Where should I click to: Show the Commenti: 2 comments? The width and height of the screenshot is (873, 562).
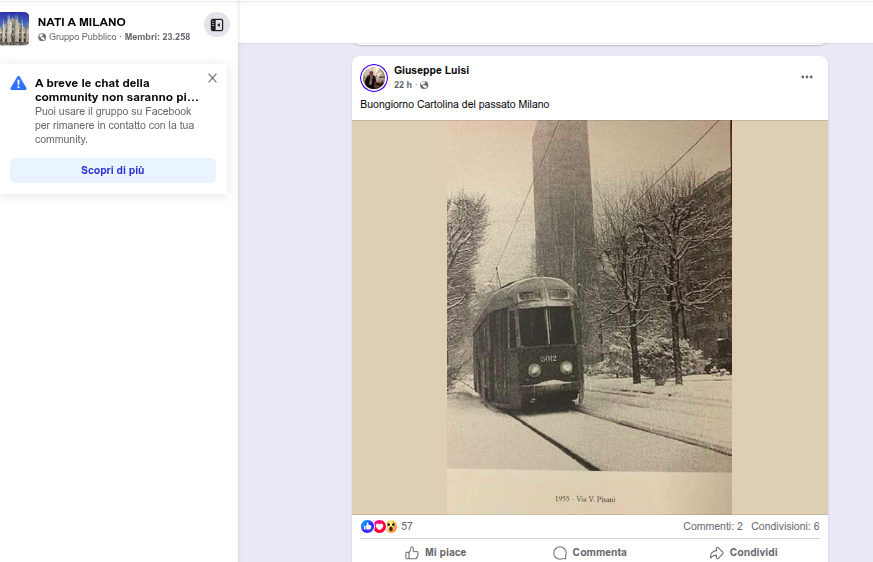point(713,526)
